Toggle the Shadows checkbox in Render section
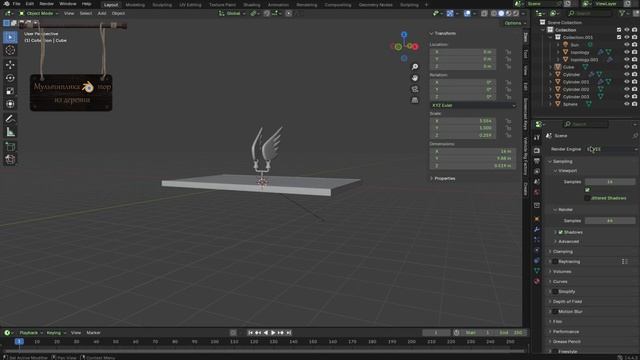 560,232
